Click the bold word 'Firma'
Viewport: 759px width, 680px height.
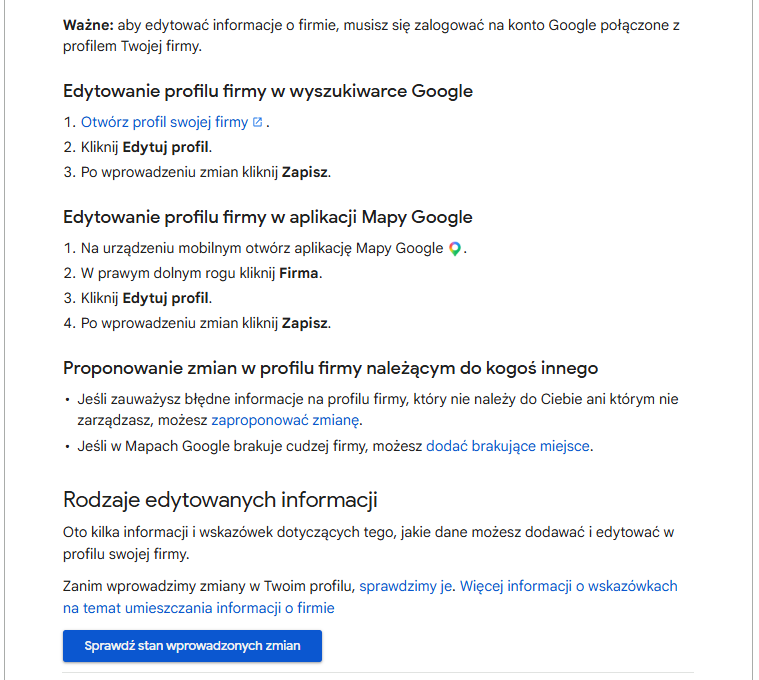click(x=300, y=273)
